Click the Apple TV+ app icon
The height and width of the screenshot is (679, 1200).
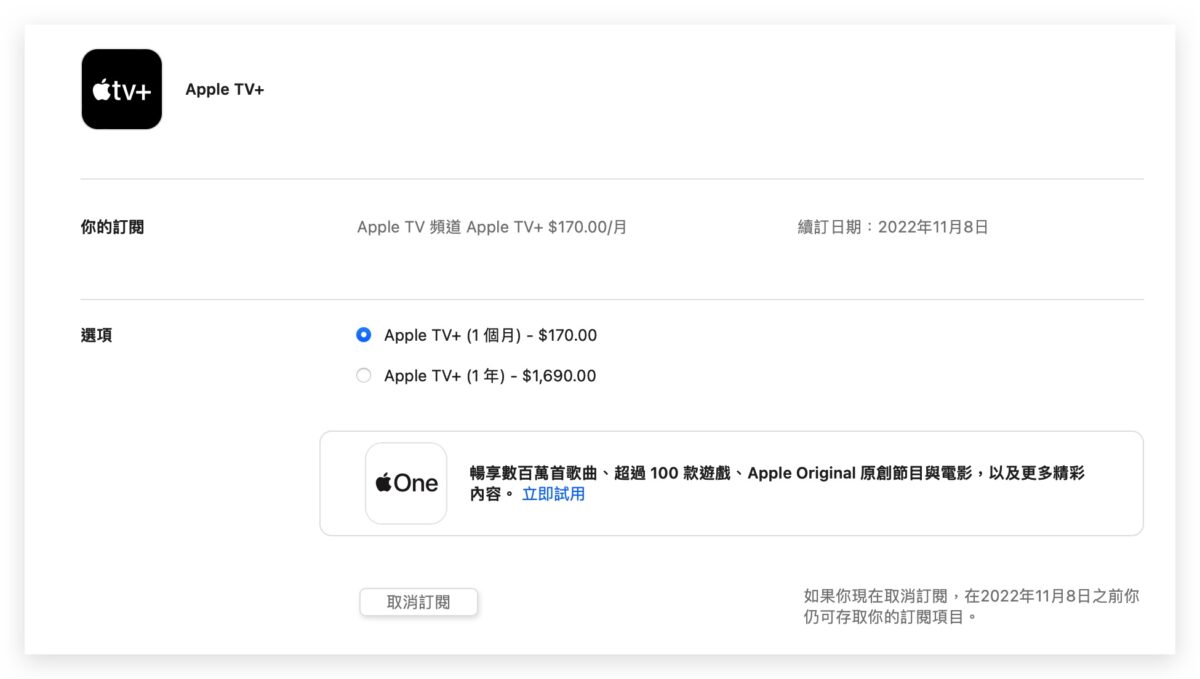tap(122, 89)
